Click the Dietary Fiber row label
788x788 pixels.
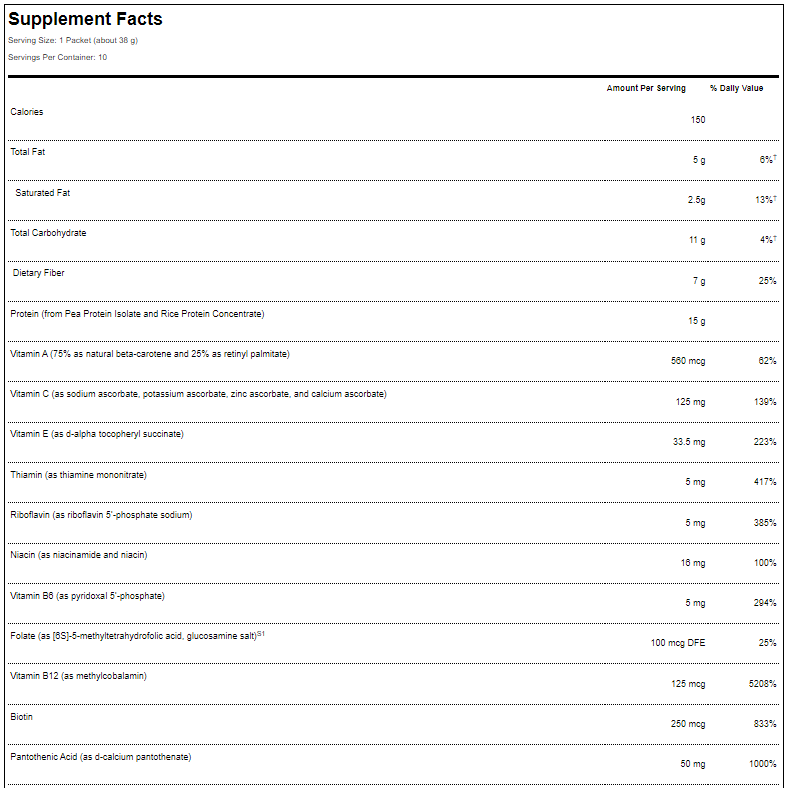(x=39, y=273)
